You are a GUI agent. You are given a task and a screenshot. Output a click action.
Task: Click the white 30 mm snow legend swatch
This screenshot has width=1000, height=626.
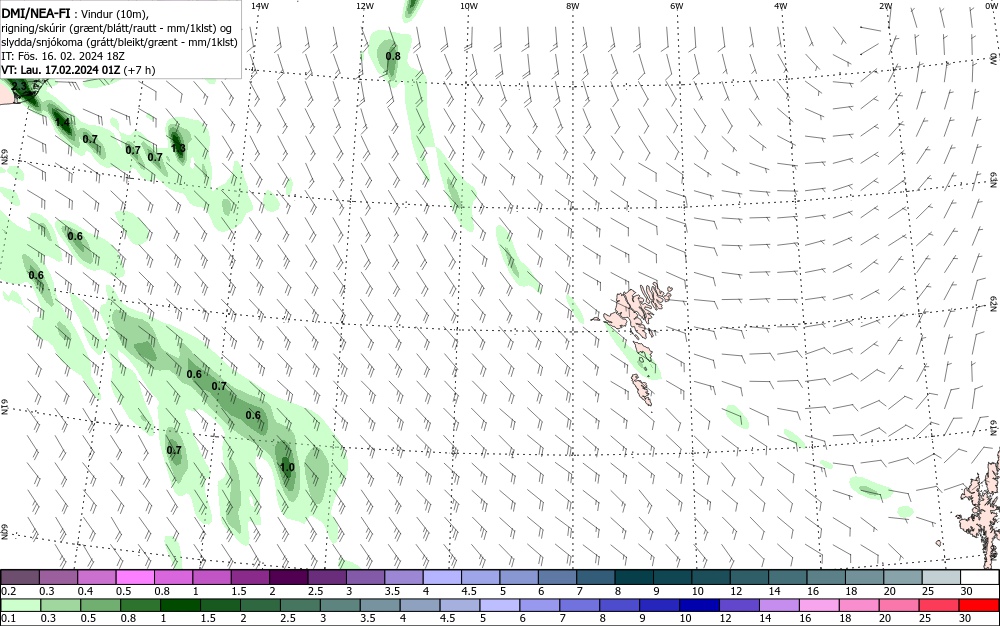[x=980, y=577]
